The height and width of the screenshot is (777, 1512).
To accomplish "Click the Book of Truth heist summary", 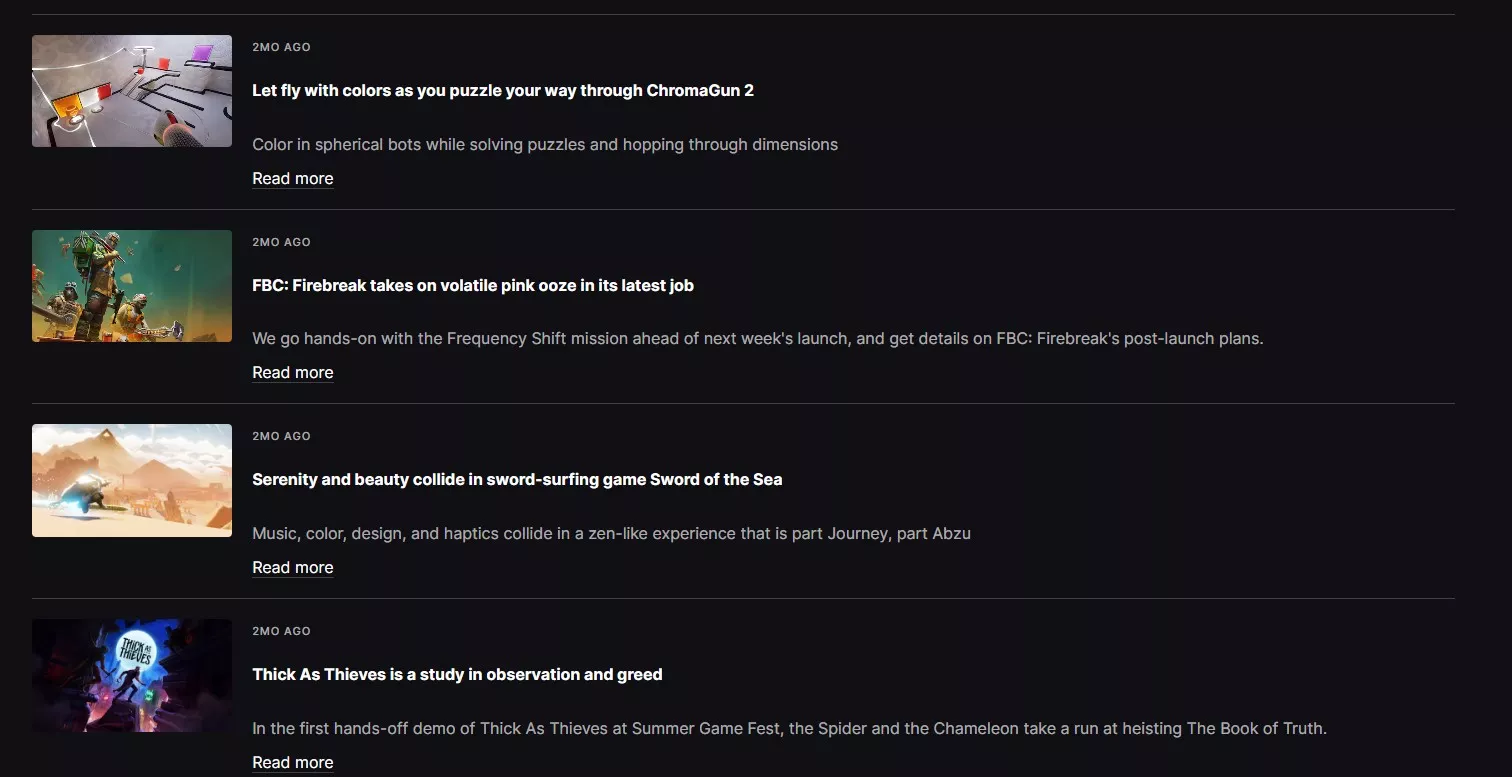I will (789, 728).
